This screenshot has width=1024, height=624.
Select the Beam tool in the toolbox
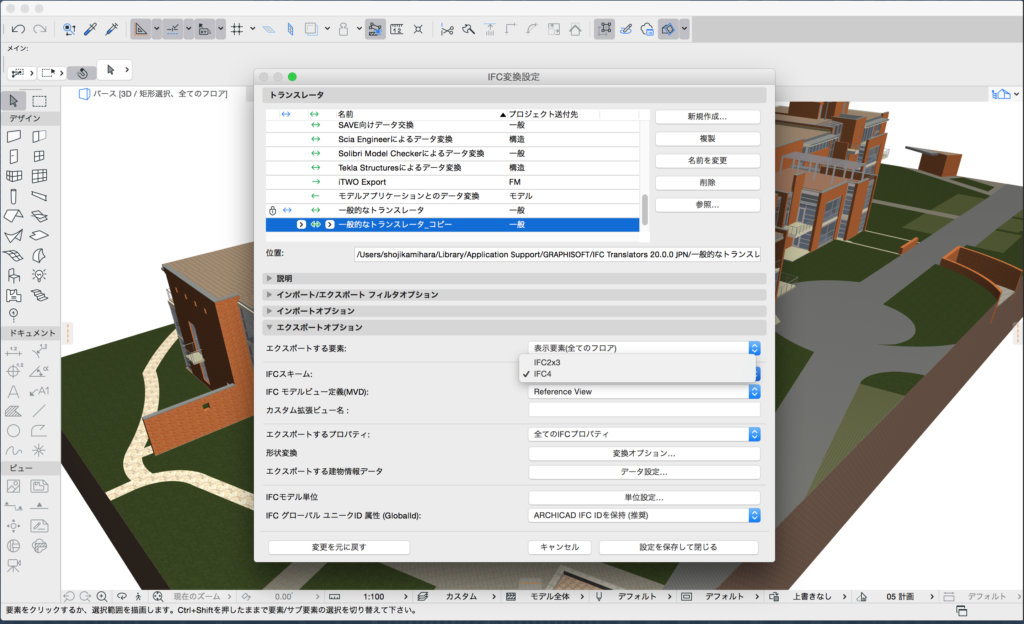point(39,196)
